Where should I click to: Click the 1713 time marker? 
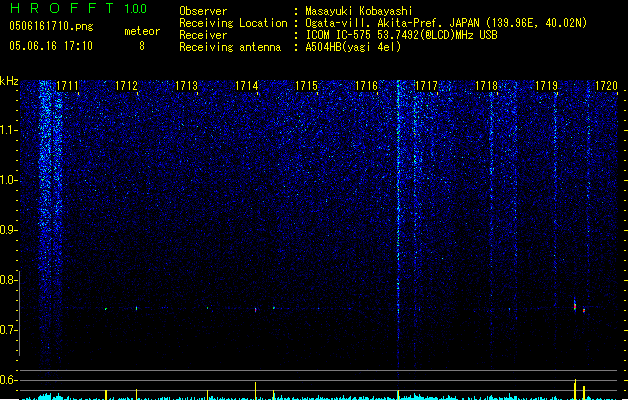tap(187, 86)
